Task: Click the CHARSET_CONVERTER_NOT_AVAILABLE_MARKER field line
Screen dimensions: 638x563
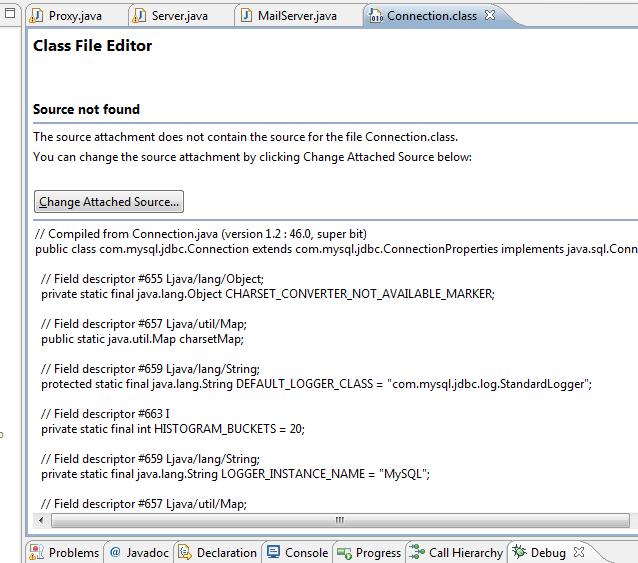Action: tap(268, 294)
